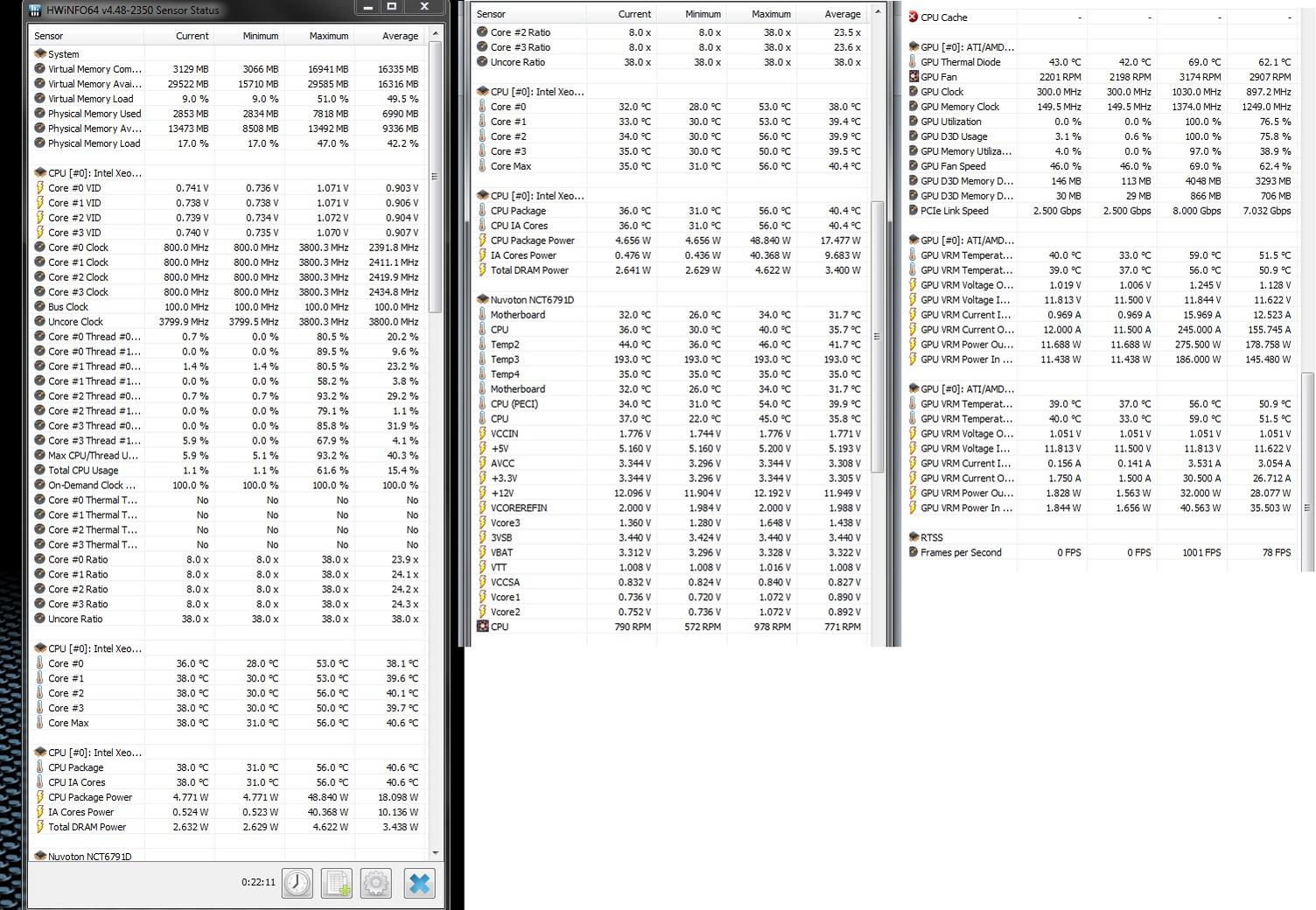Image resolution: width=1316 pixels, height=910 pixels.
Task: Minimize the HWiNFO64 Sensor Status window
Action: click(x=367, y=7)
